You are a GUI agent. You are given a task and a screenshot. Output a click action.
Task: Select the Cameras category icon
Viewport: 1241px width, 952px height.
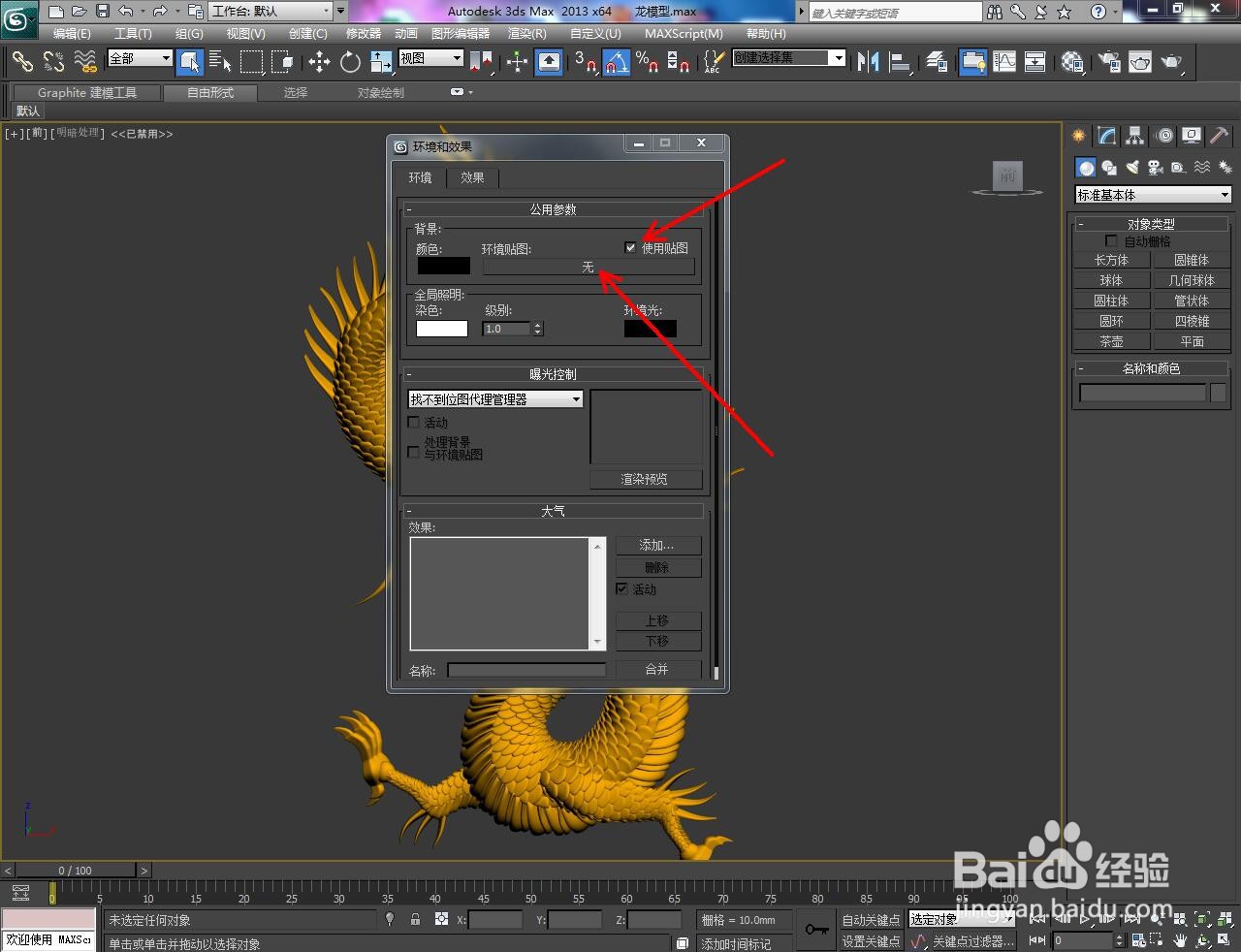(1155, 168)
